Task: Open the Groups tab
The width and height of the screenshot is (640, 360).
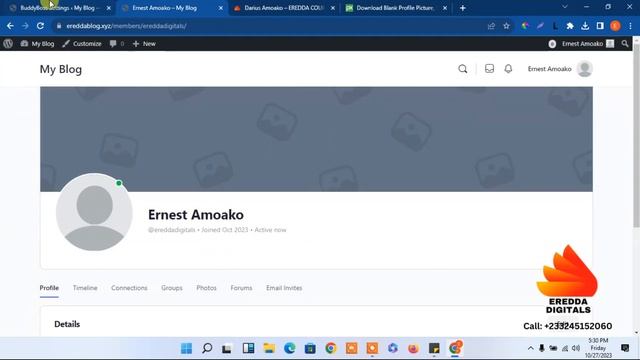Action: point(172,288)
